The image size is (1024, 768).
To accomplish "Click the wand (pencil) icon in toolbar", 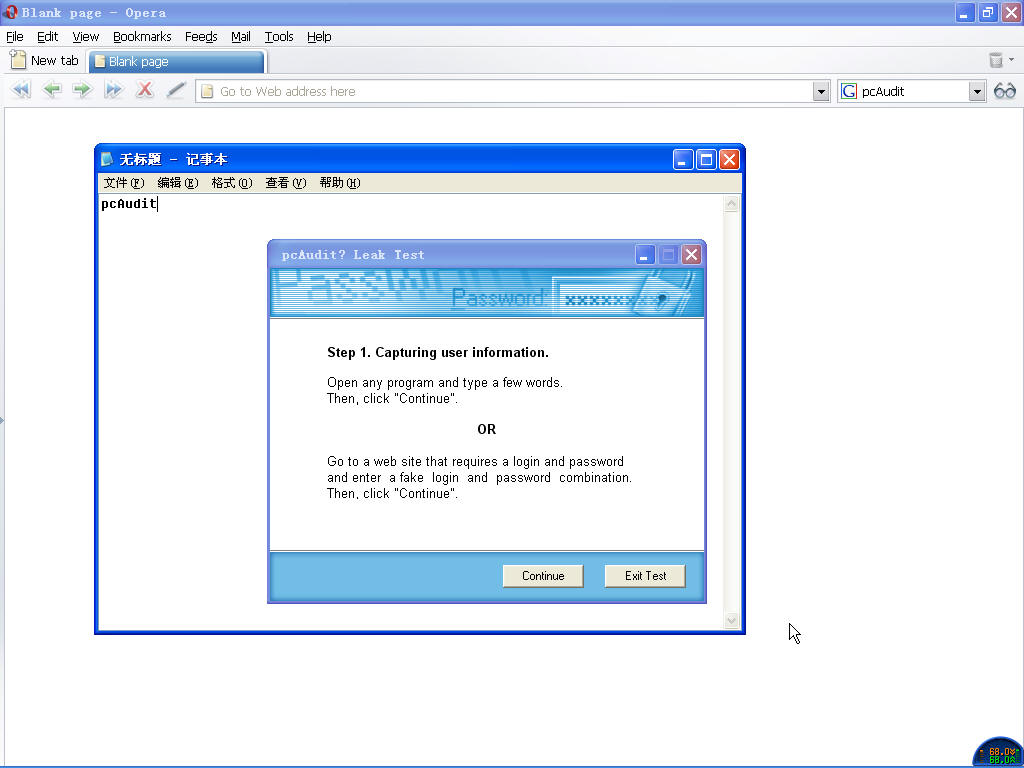I will pos(176,89).
